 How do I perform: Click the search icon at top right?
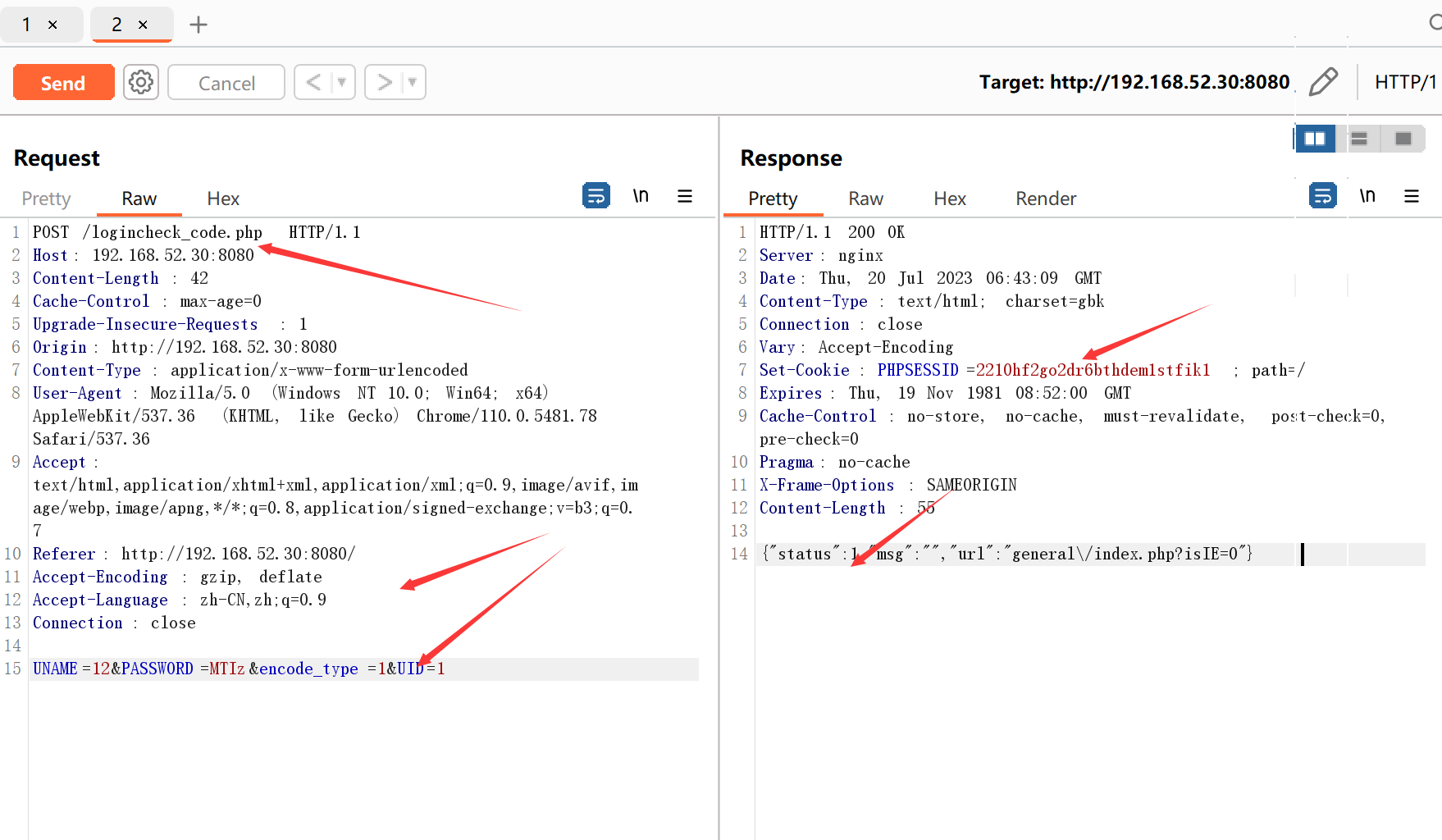click(1435, 23)
